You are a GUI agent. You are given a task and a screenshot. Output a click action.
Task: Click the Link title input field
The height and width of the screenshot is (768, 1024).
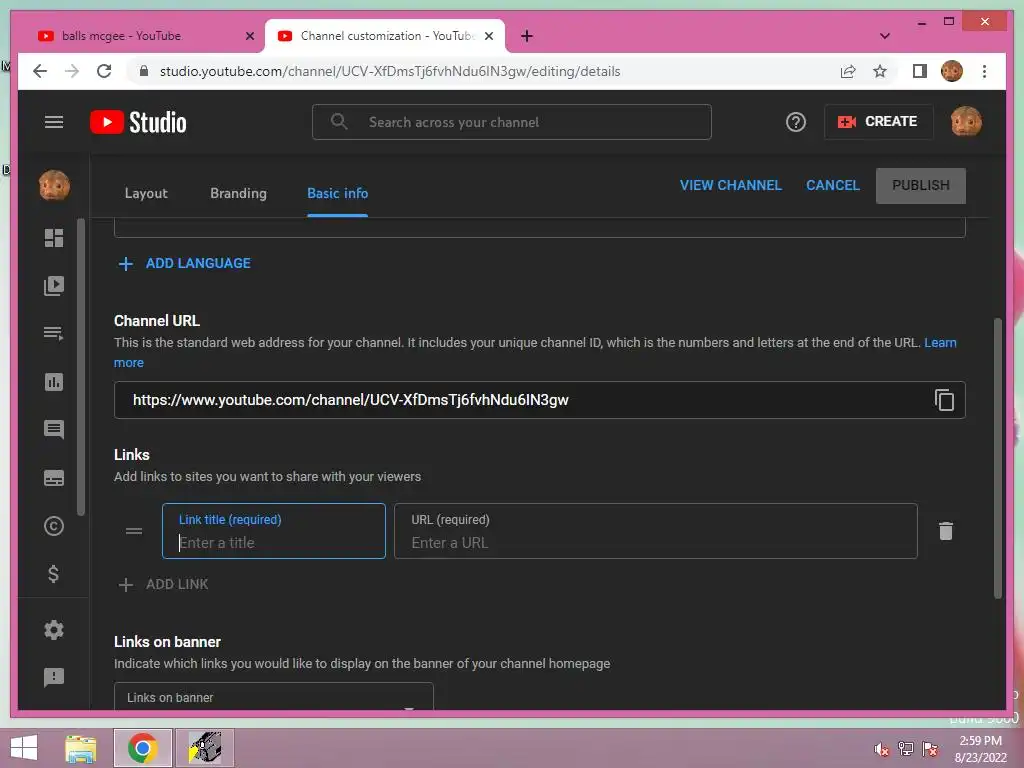[x=274, y=531]
